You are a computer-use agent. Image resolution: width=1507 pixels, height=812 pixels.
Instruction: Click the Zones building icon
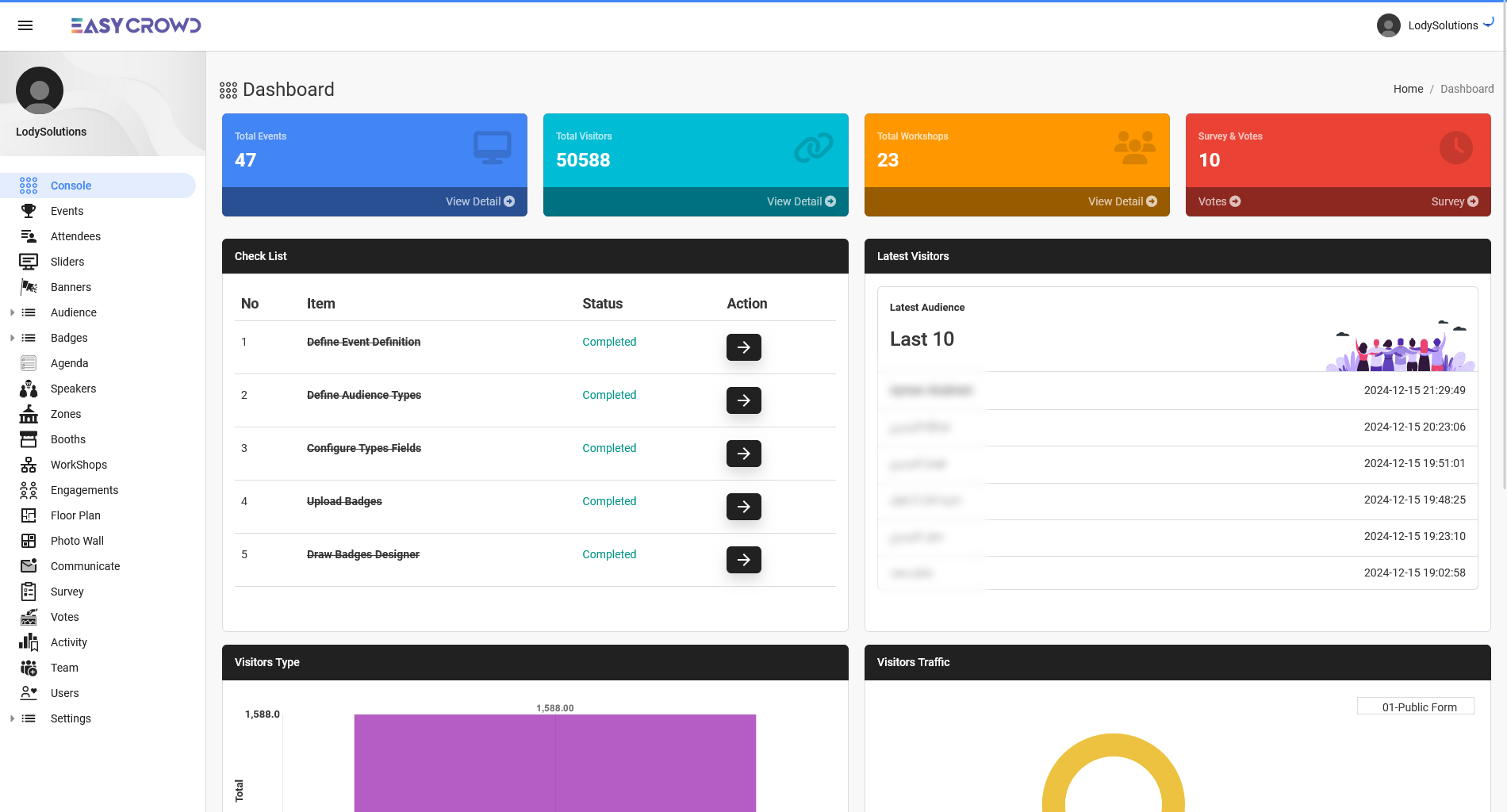tap(29, 414)
